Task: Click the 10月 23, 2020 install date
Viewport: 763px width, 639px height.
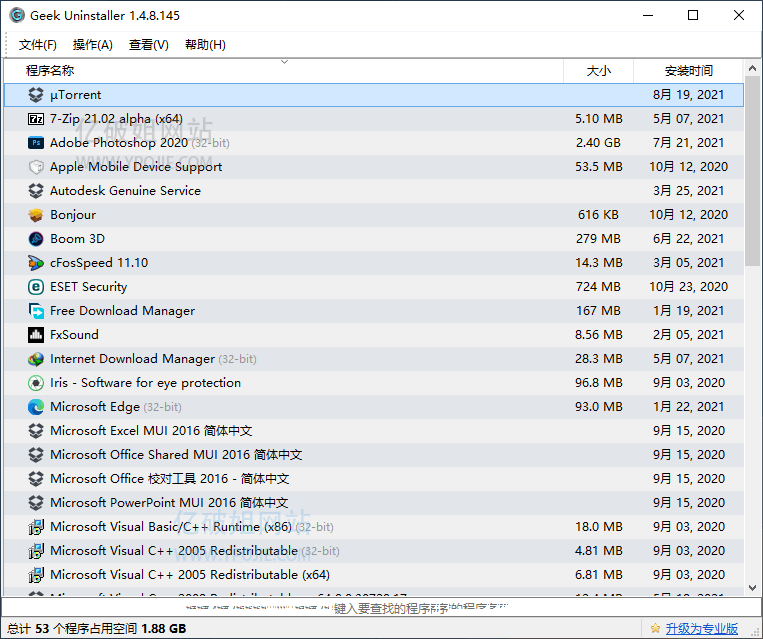Action: tap(688, 287)
